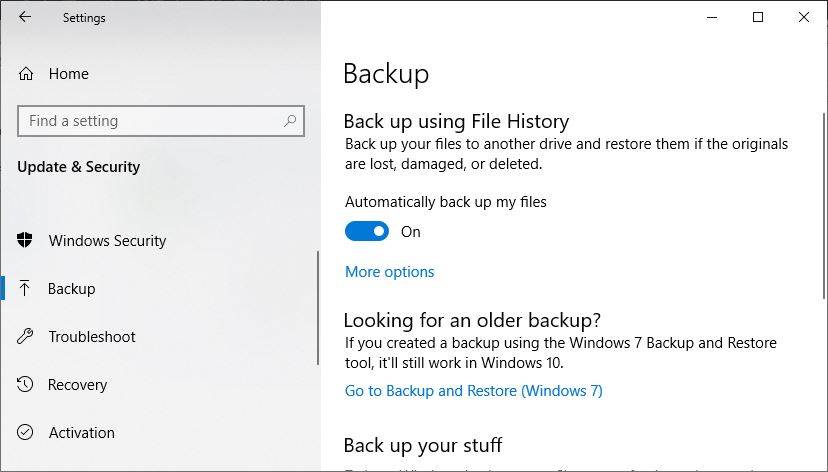
Task: Click the Back up using File History heading
Action: (x=456, y=121)
